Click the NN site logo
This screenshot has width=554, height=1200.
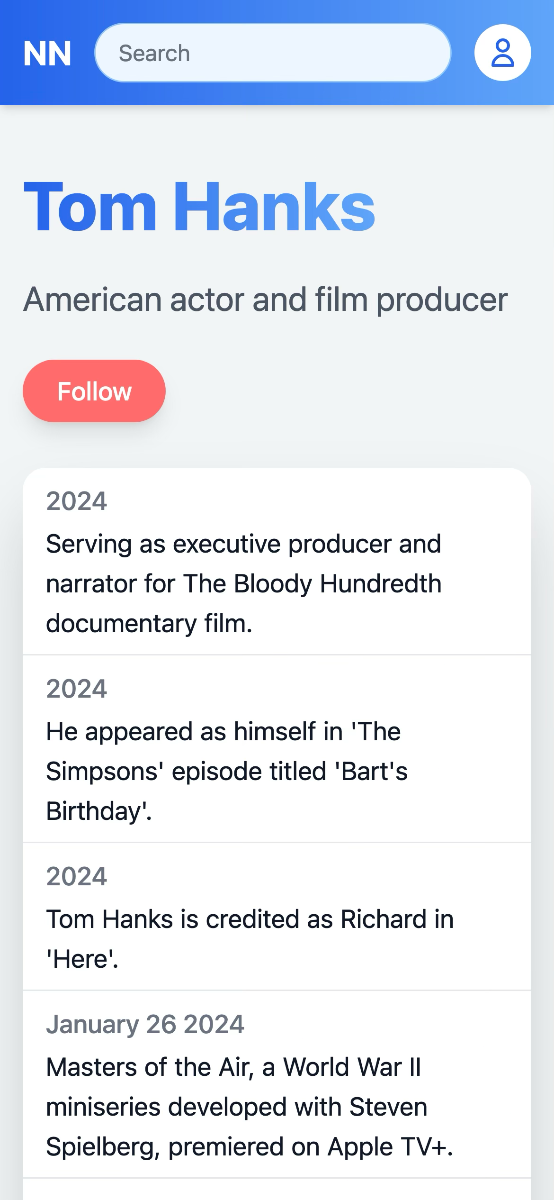(47, 53)
